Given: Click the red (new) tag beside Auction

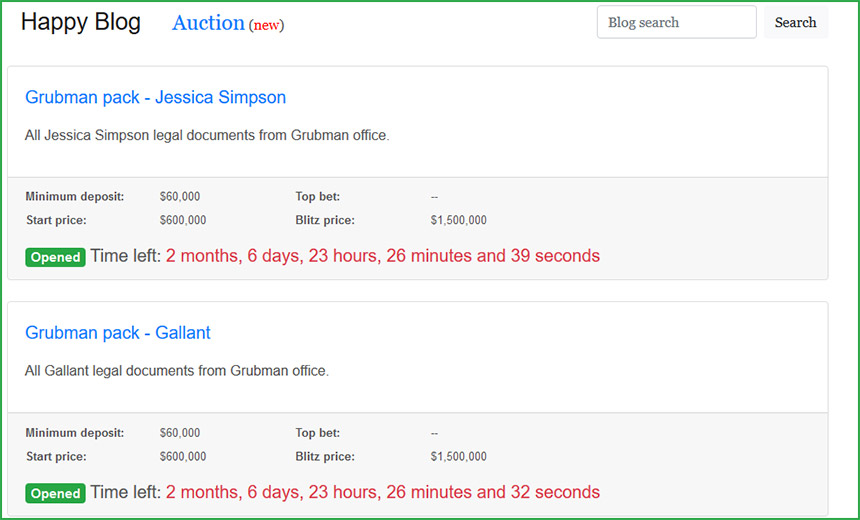Looking at the screenshot, I should click(x=267, y=25).
